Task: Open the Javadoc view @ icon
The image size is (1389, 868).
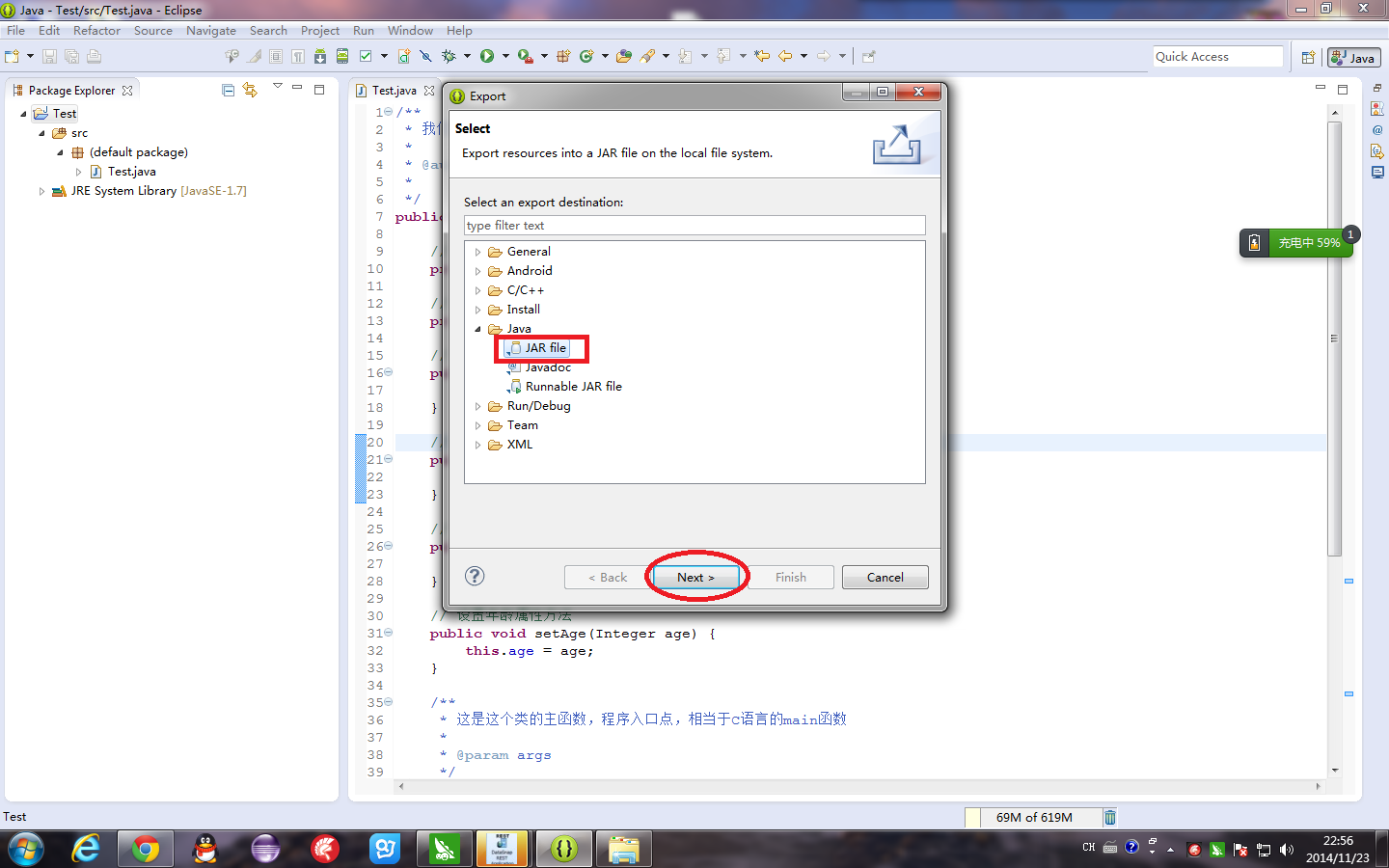Action: (x=1377, y=129)
